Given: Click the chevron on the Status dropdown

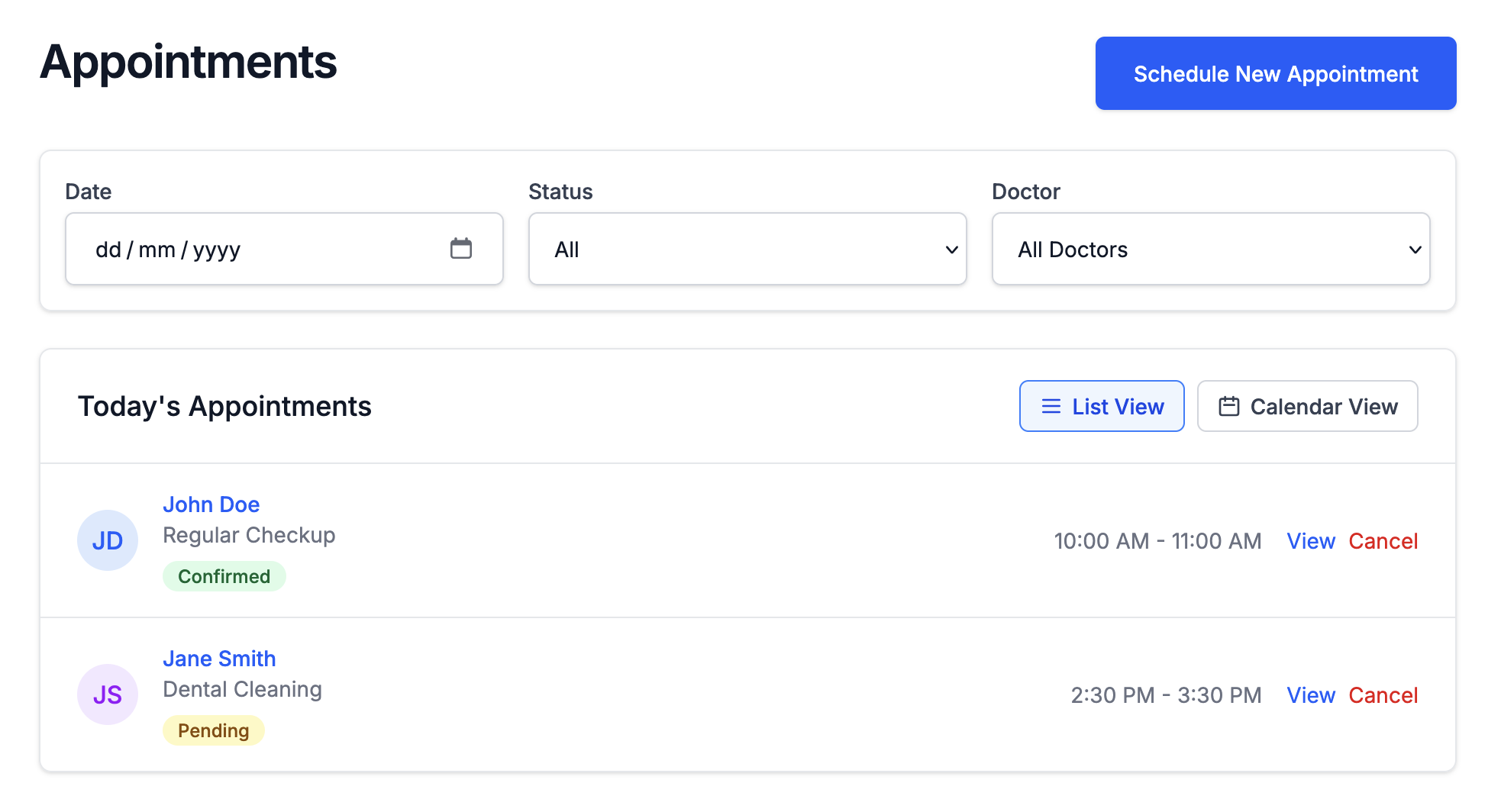Looking at the screenshot, I should (x=951, y=249).
